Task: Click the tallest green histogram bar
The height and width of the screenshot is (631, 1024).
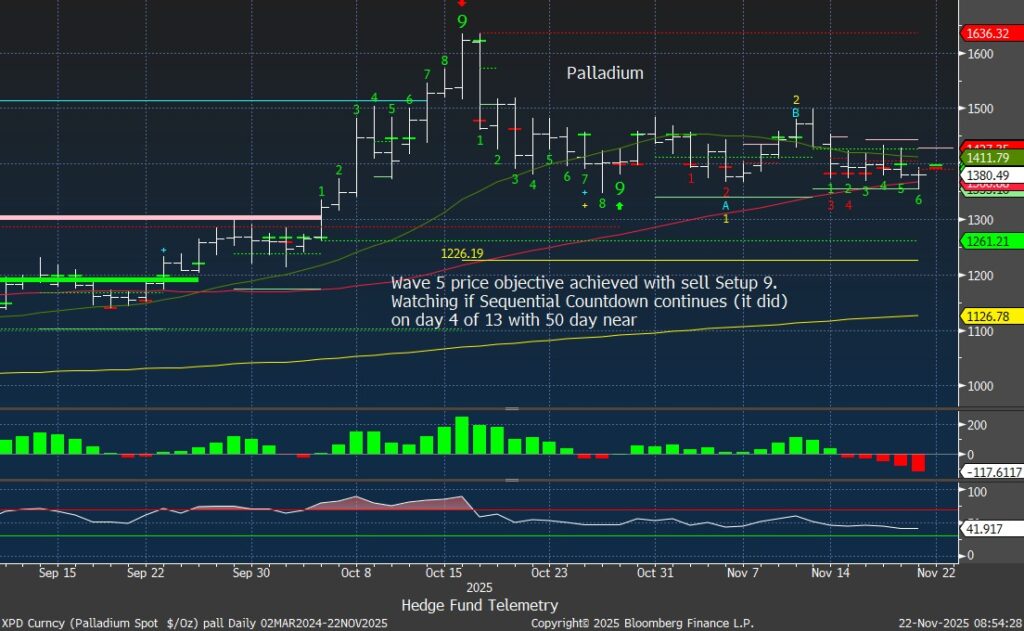Action: click(x=461, y=435)
